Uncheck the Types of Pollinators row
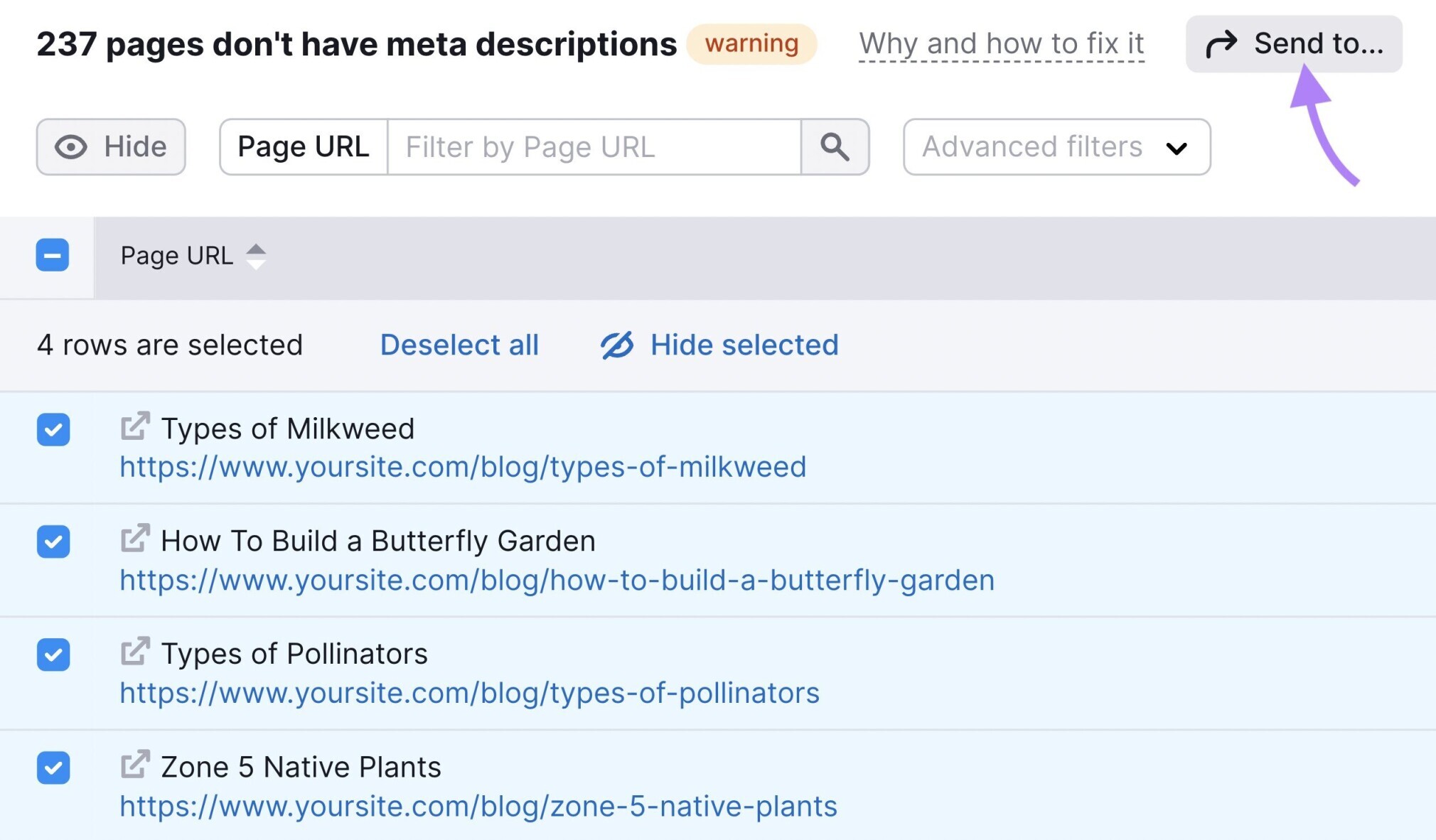The image size is (1436, 840). [53, 655]
